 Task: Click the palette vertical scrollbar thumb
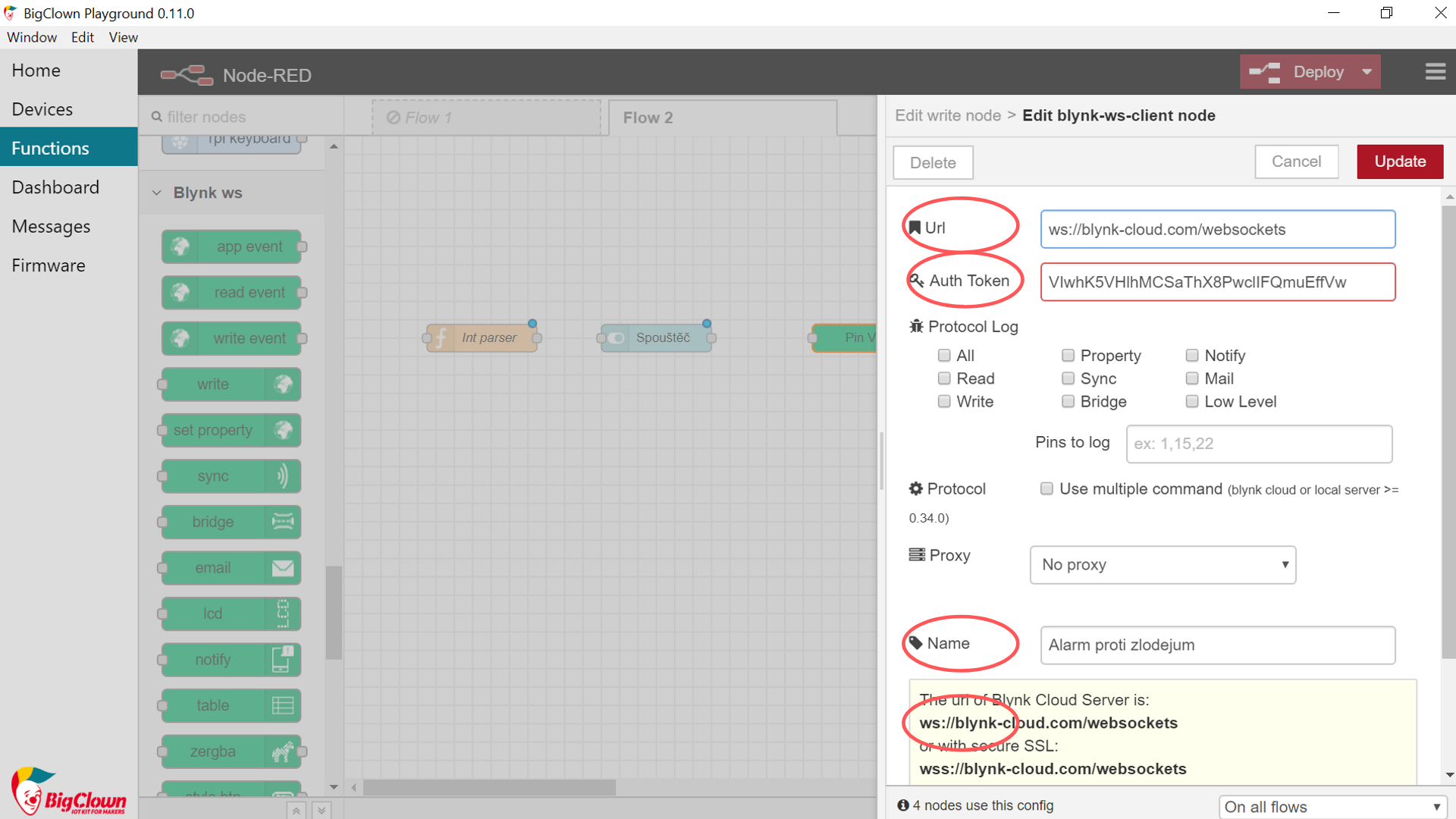334,613
